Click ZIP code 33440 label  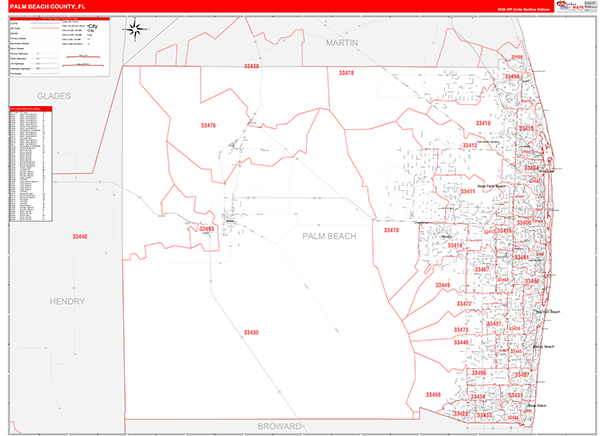coord(80,237)
